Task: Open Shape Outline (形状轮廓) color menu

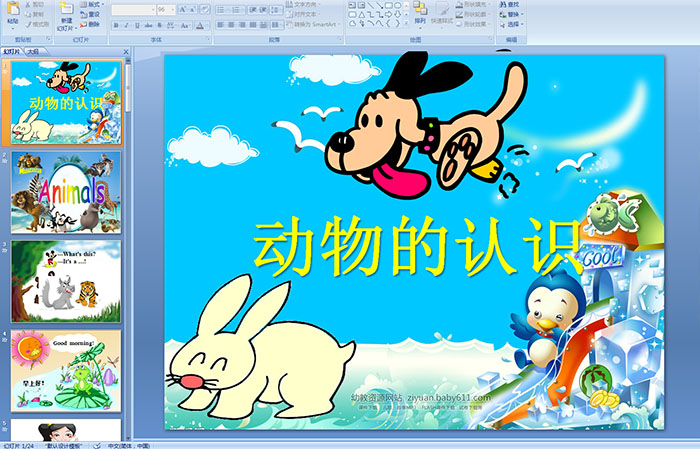Action: tap(473, 14)
